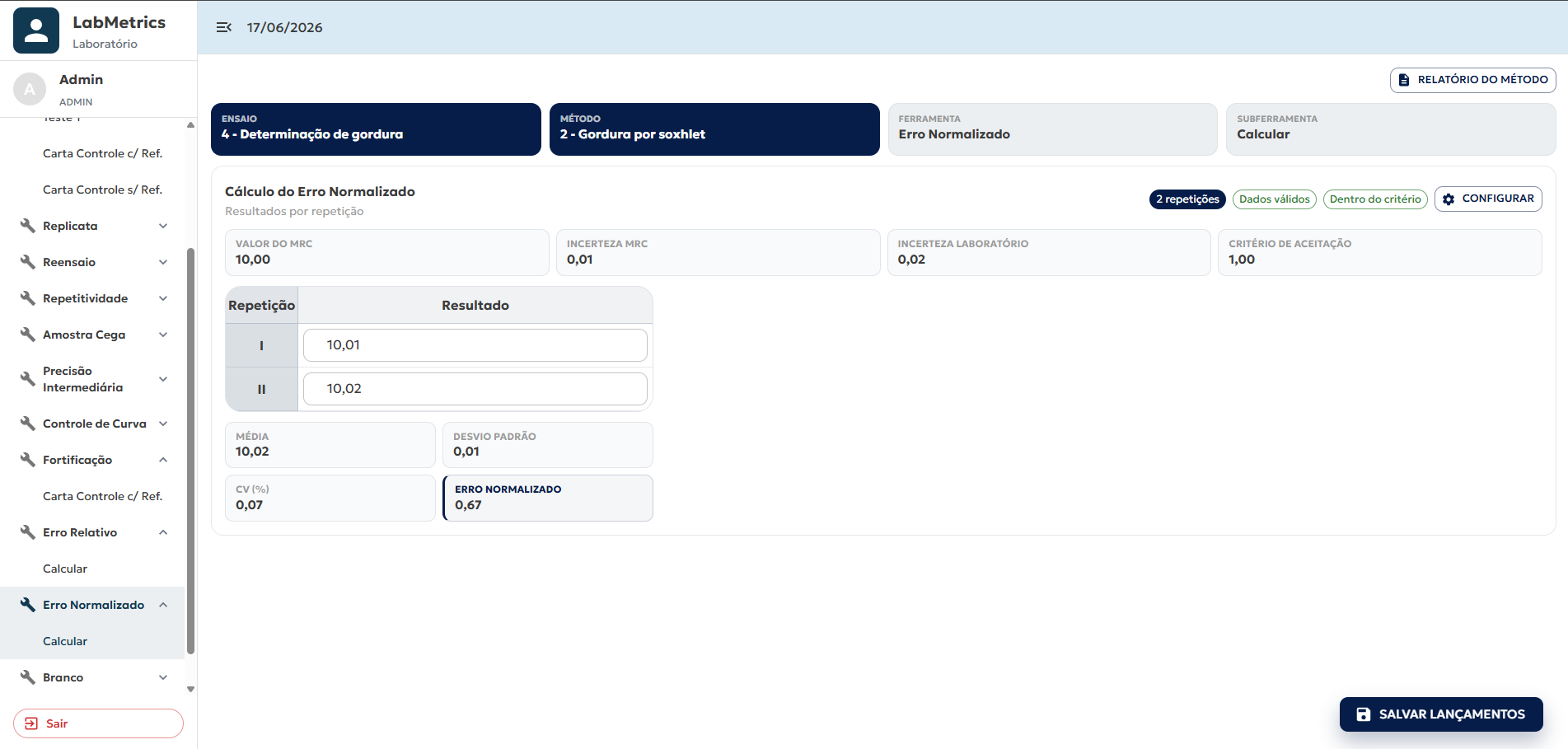The height and width of the screenshot is (749, 1568).
Task: Open the CONFIGURAR settings button
Action: [1488, 199]
